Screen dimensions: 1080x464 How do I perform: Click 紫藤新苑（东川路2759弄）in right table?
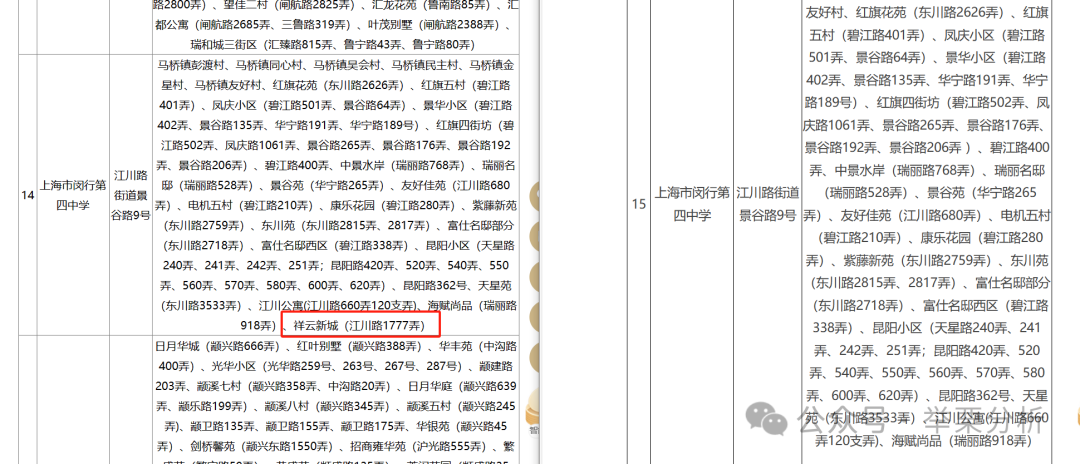tap(917, 261)
